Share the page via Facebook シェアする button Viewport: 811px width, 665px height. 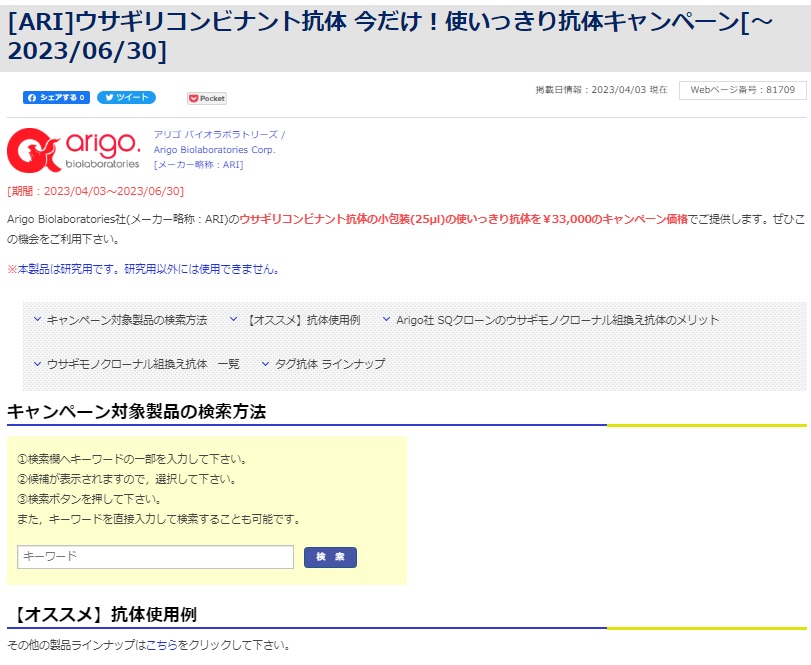(x=56, y=97)
